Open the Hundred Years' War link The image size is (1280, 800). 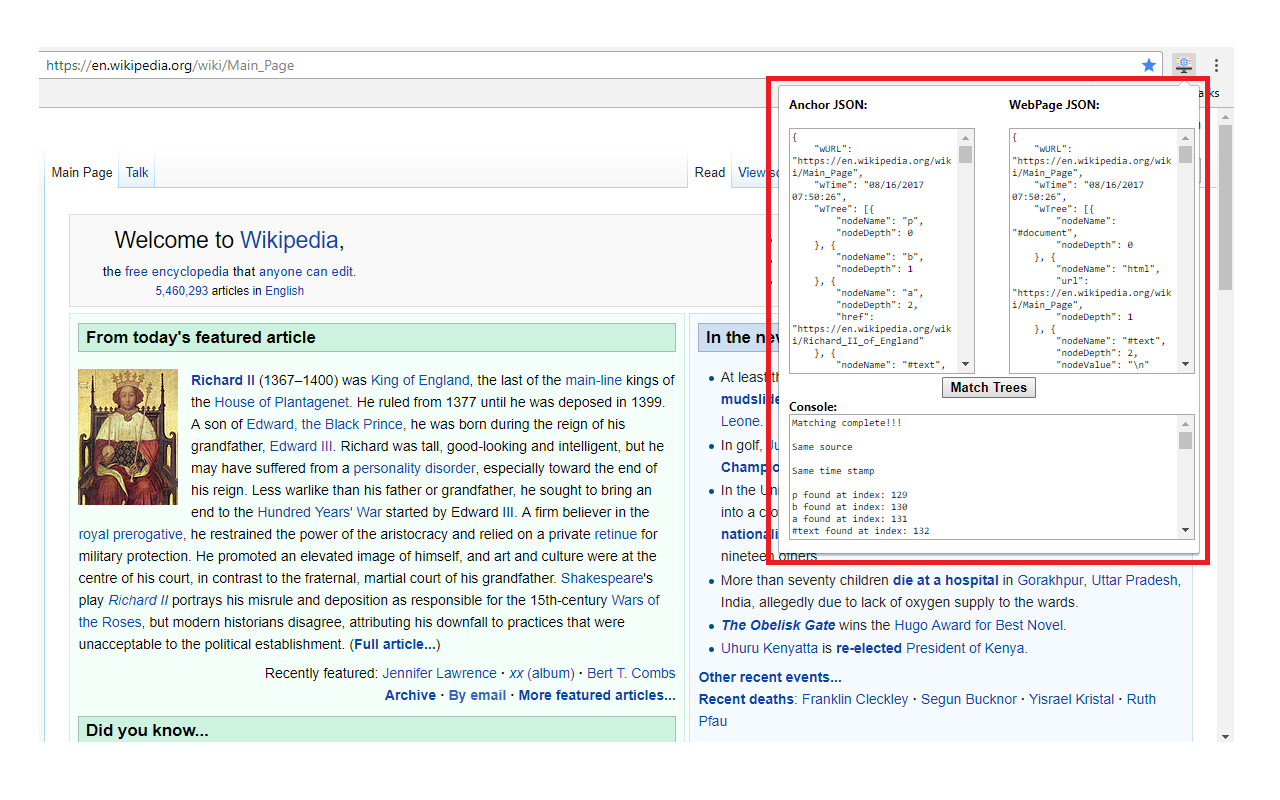point(319,512)
